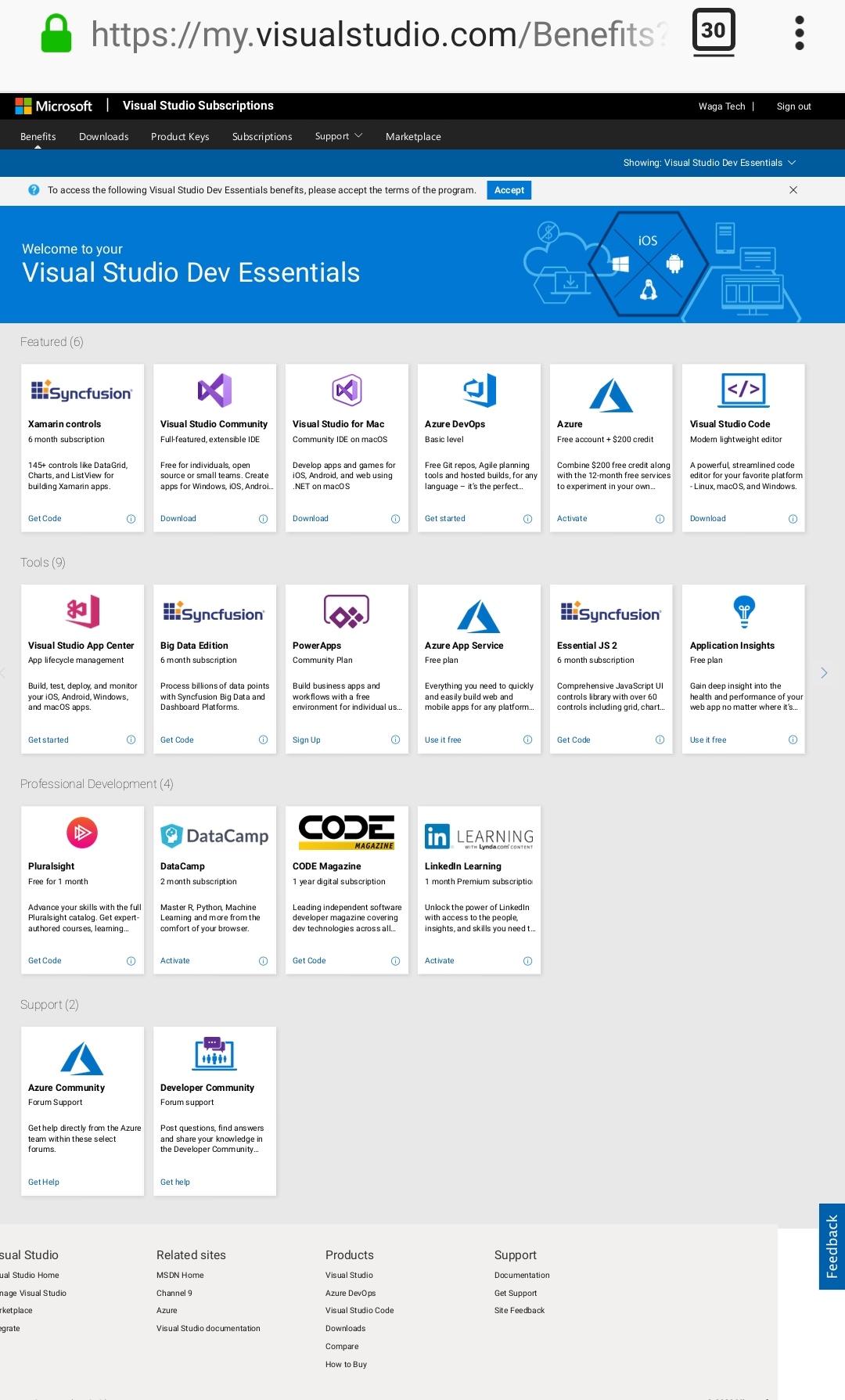This screenshot has width=845, height=1400.
Task: Open the Showing: Visual Studio Dev Essentials dropdown
Action: pyautogui.click(x=710, y=163)
